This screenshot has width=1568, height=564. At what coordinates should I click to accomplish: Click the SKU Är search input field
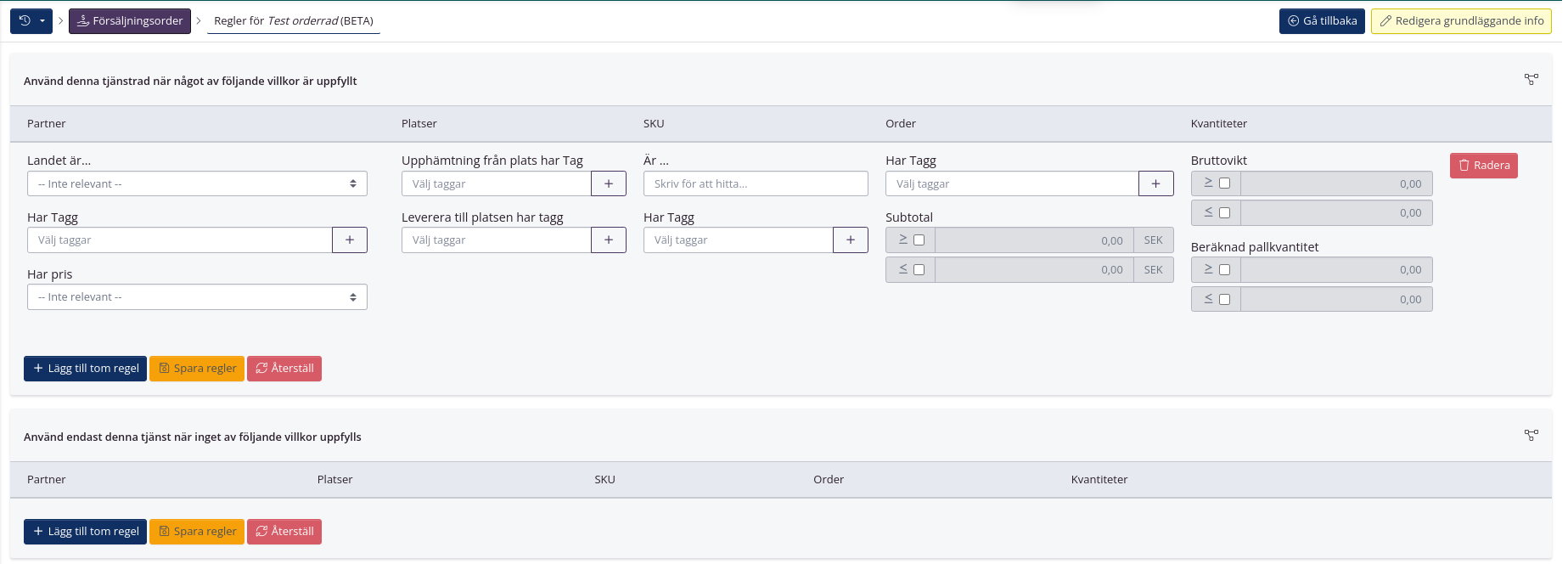click(x=756, y=184)
